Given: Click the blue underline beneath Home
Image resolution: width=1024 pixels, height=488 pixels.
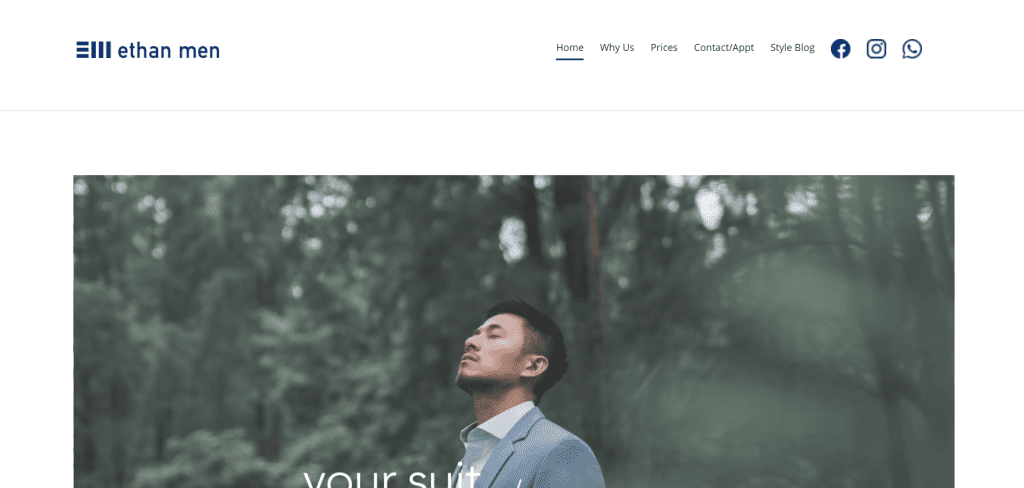Looking at the screenshot, I should [x=569, y=59].
